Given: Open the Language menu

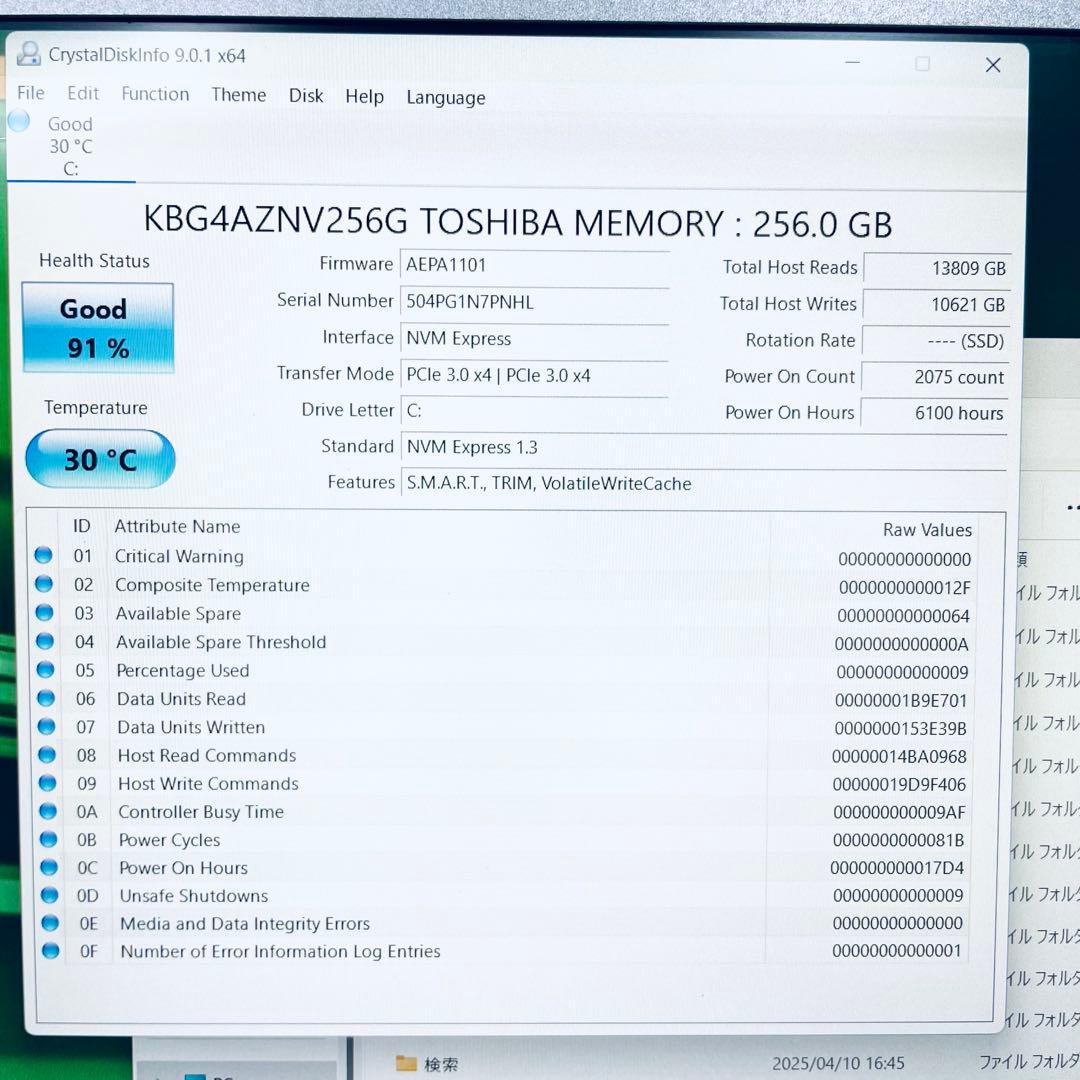Looking at the screenshot, I should pos(445,98).
